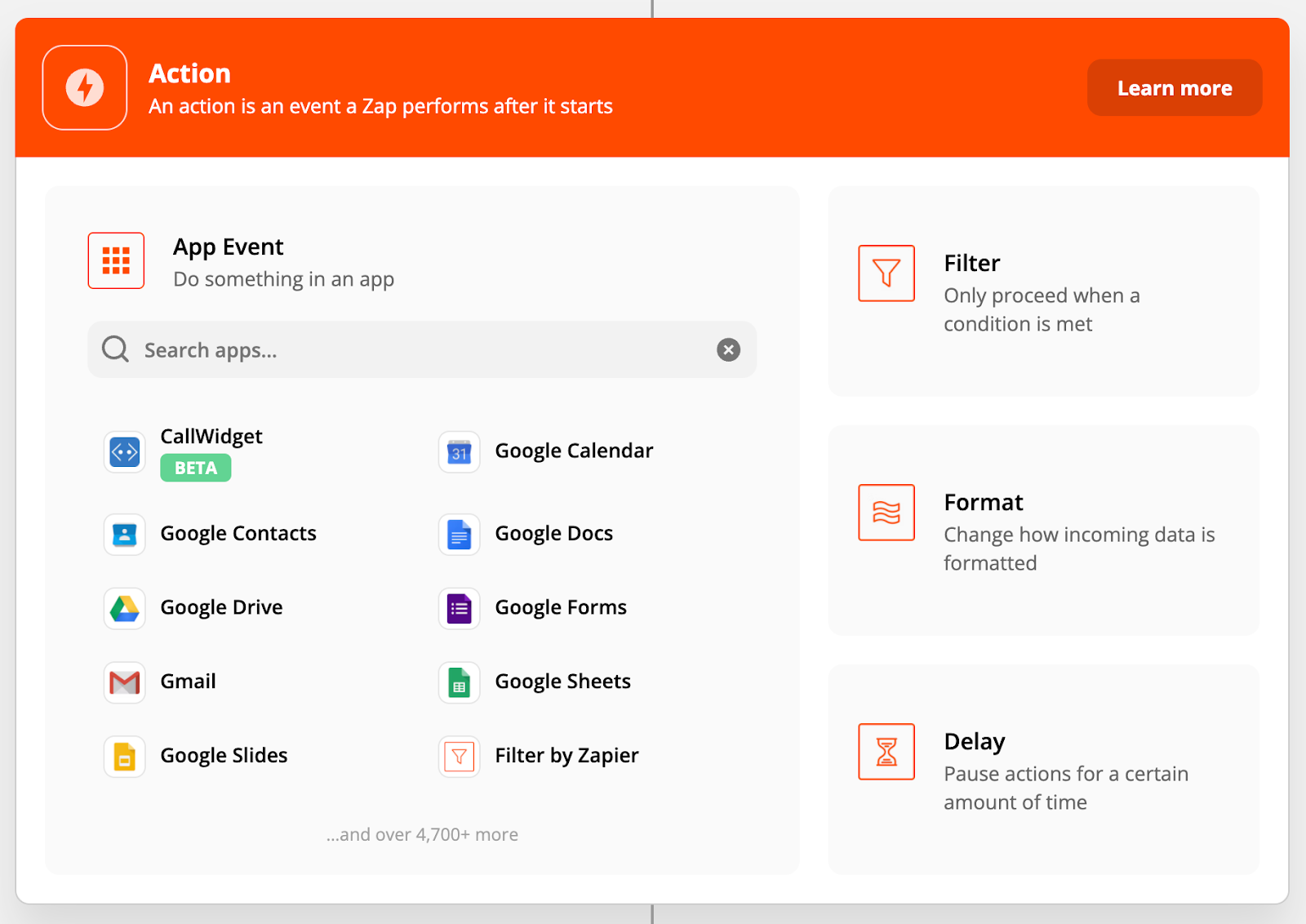Choose the CallWidget label
The width and height of the screenshot is (1306, 924).
tap(211, 437)
